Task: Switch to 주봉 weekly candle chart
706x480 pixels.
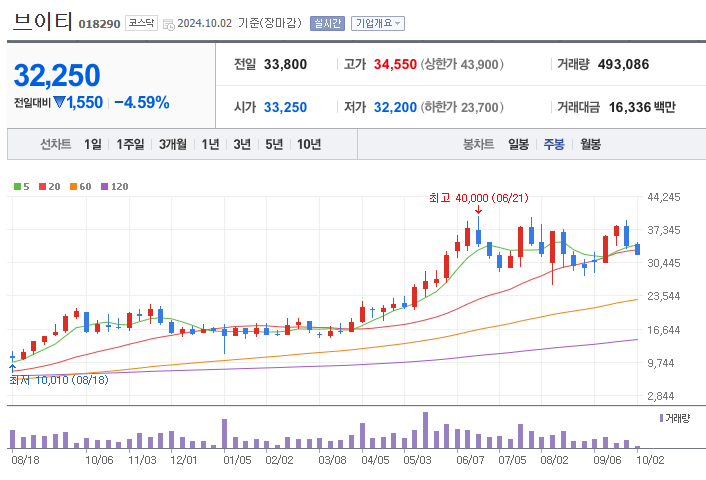Action: tap(554, 144)
